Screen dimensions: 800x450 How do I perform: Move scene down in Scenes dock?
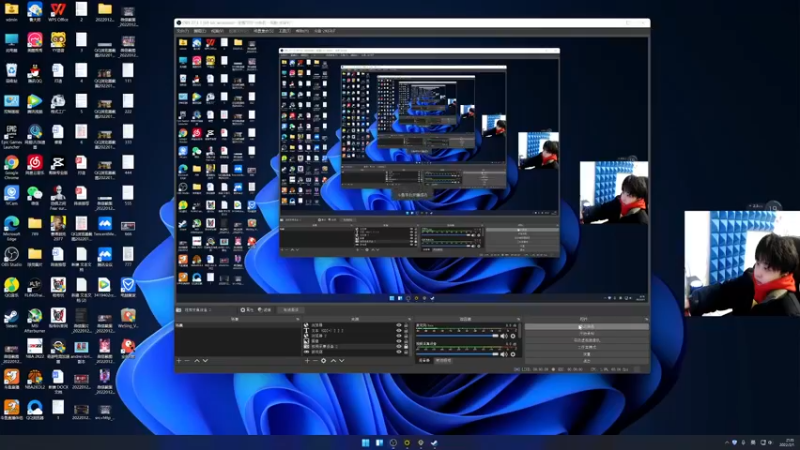point(205,360)
